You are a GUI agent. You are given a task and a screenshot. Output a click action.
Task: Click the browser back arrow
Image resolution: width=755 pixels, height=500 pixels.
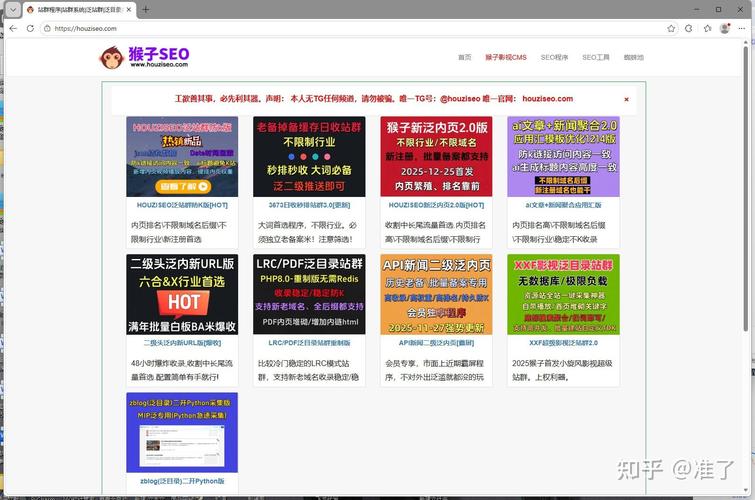[x=13, y=28]
